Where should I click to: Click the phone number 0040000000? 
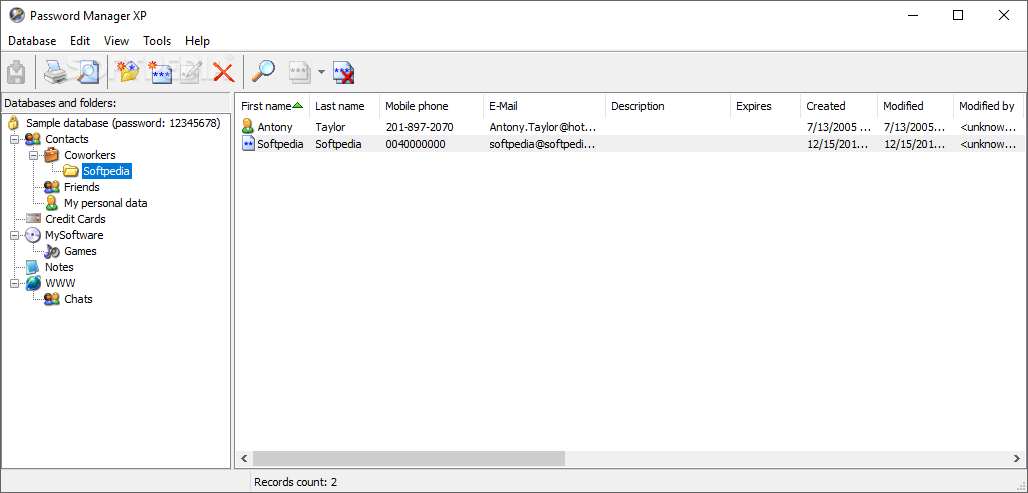[416, 144]
